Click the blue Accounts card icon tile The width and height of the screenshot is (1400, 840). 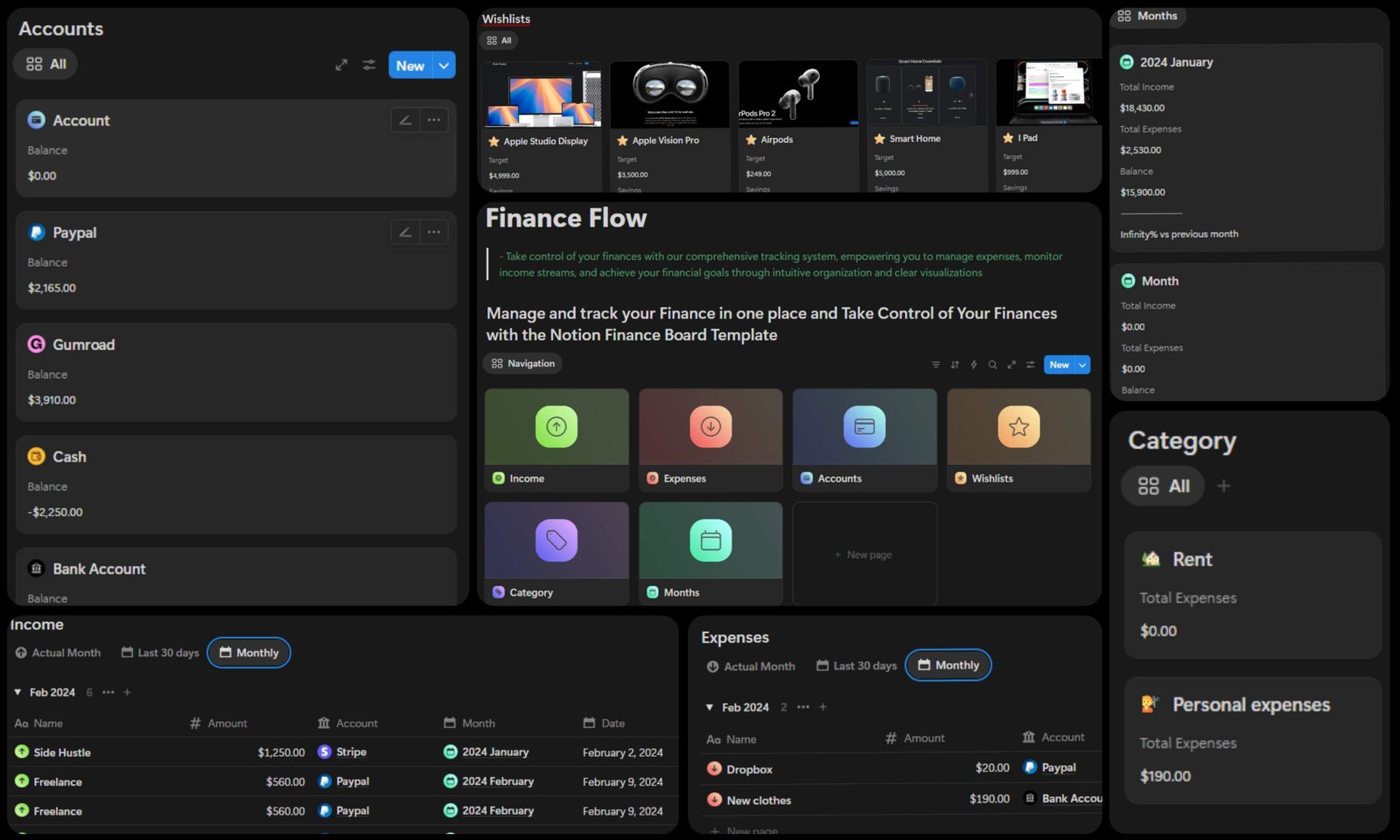[x=864, y=426]
